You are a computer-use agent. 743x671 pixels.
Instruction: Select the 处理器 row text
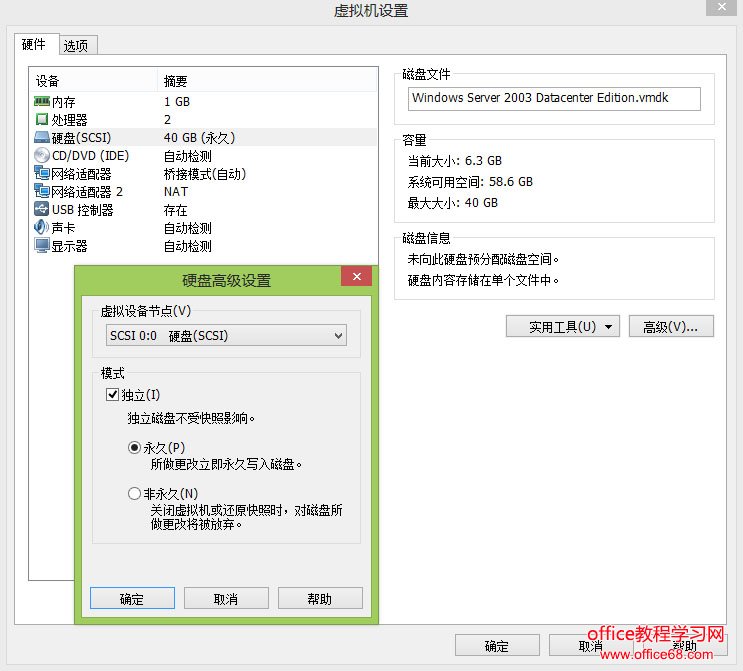70,119
